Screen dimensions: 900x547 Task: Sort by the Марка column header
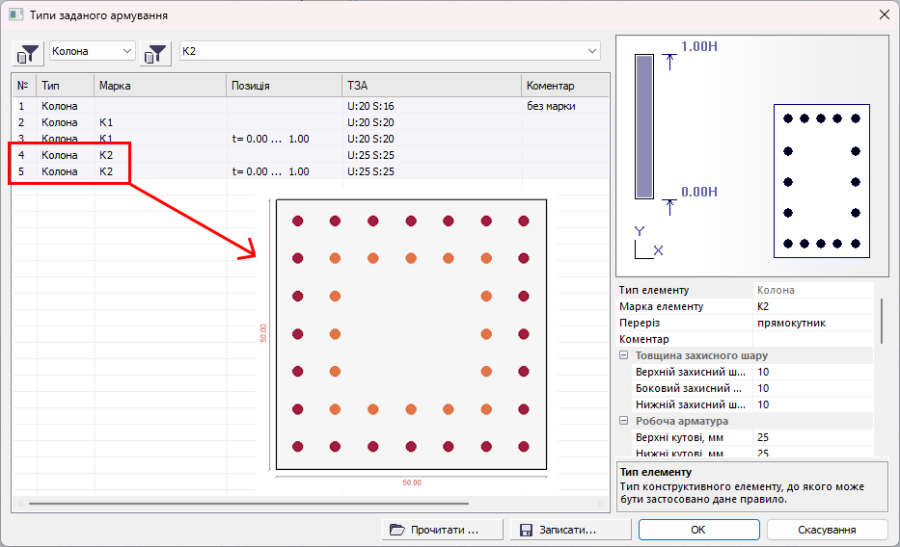pyautogui.click(x=160, y=85)
